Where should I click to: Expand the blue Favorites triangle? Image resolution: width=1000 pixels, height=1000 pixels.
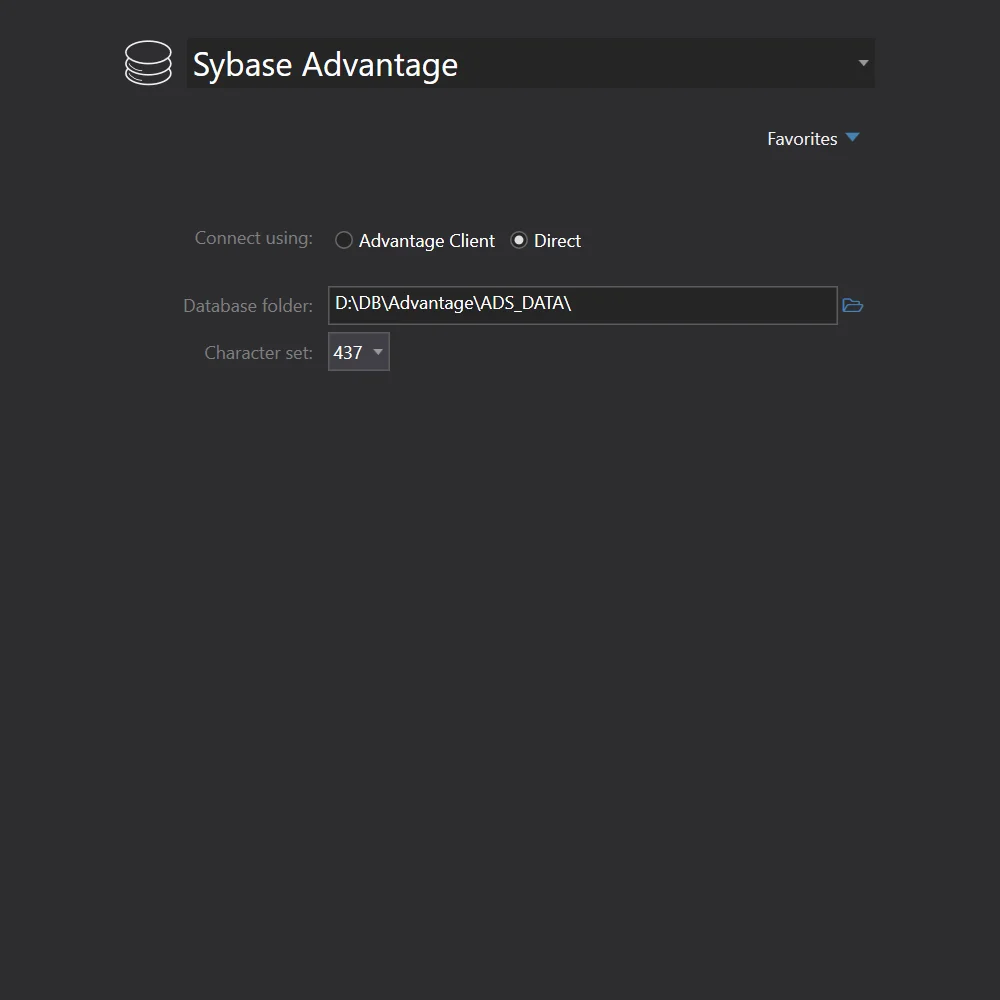pyautogui.click(x=852, y=138)
